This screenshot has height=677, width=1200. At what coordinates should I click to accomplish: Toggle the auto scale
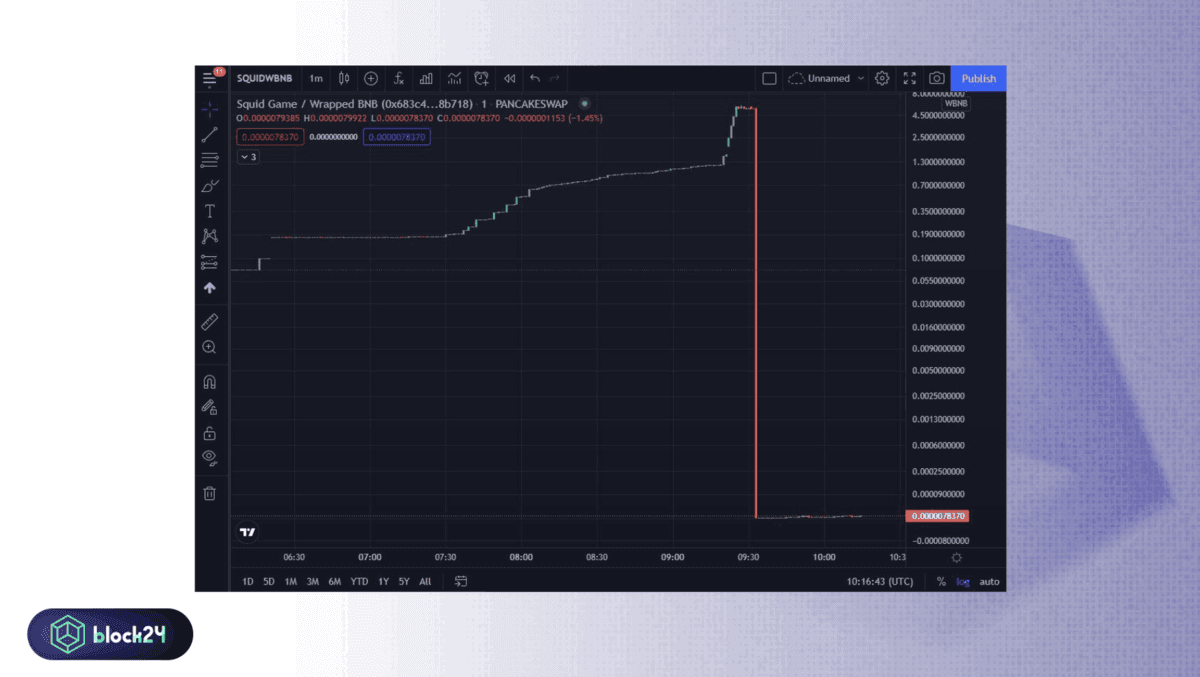(x=989, y=581)
